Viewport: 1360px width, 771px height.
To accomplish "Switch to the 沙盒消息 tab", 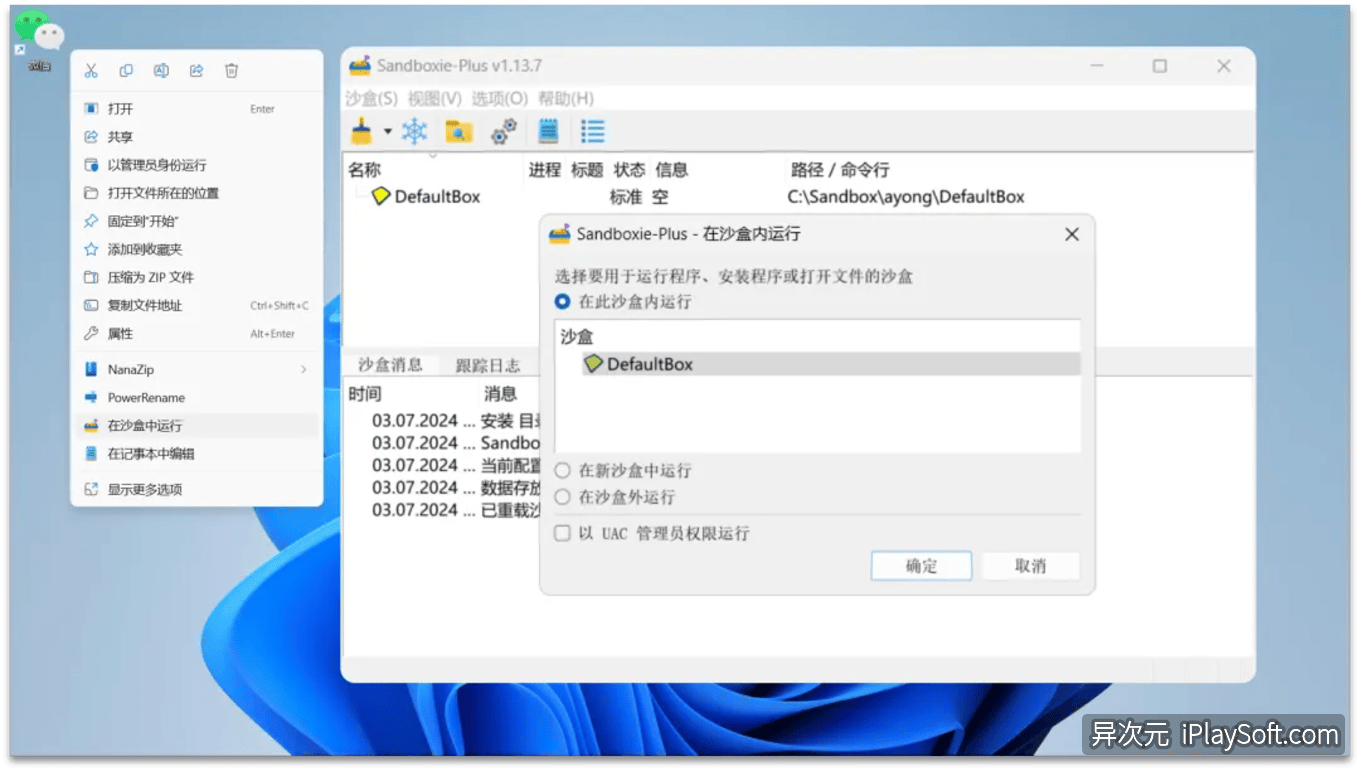I will point(390,365).
